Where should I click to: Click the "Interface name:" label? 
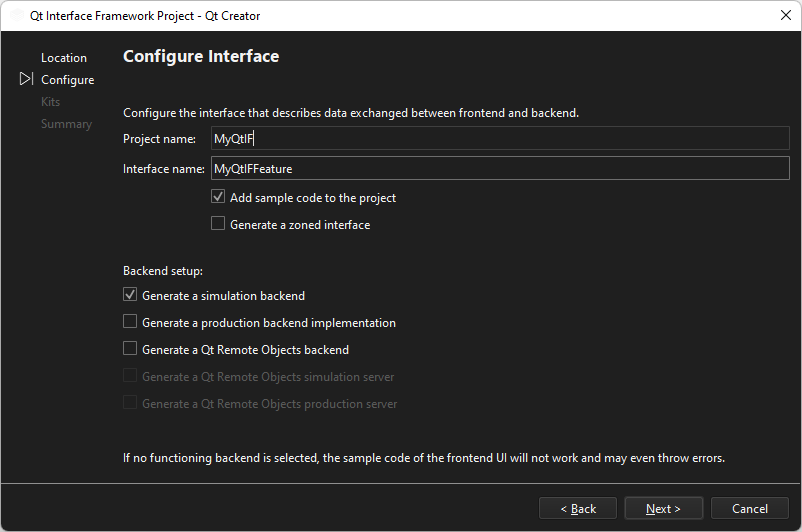tap(164, 169)
